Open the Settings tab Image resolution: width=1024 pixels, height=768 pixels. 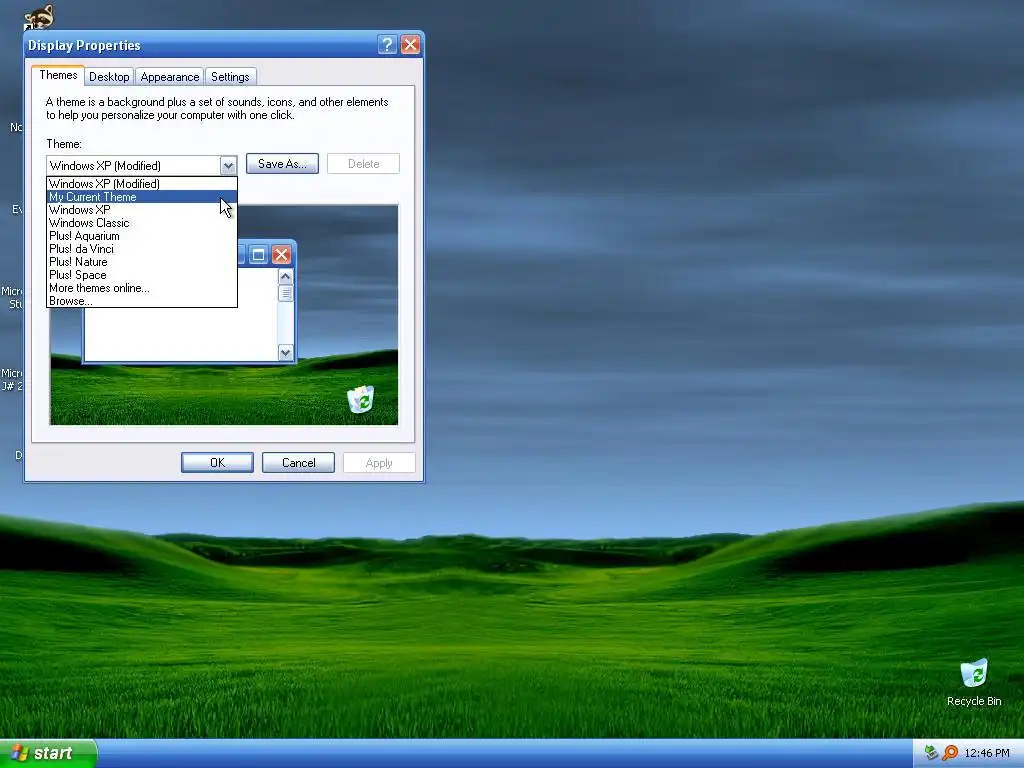coord(230,76)
